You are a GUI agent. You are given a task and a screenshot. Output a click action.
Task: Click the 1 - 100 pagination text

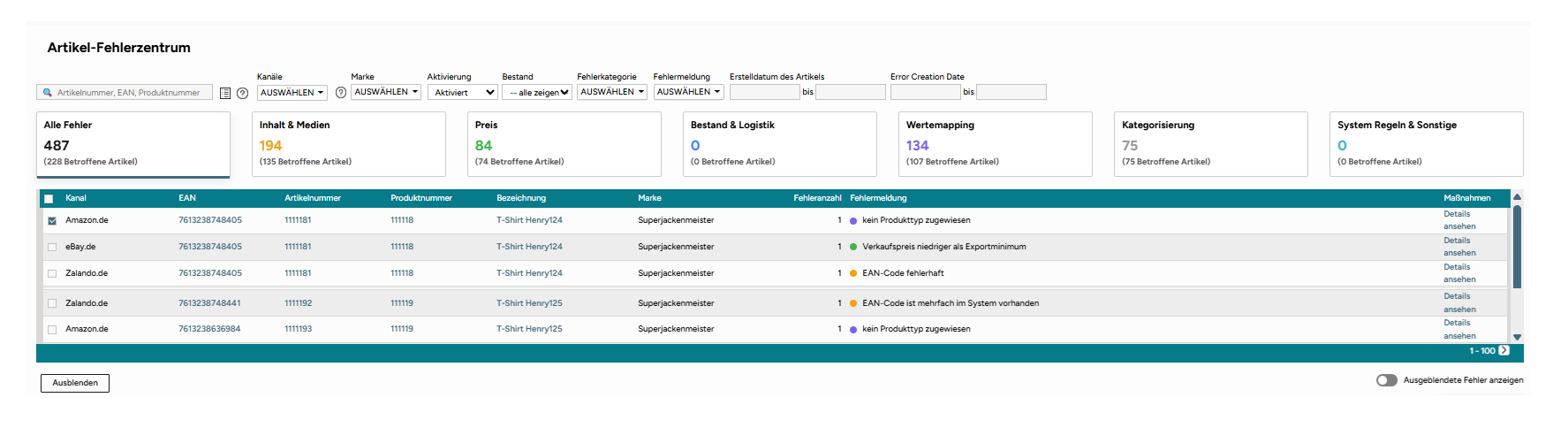1482,351
